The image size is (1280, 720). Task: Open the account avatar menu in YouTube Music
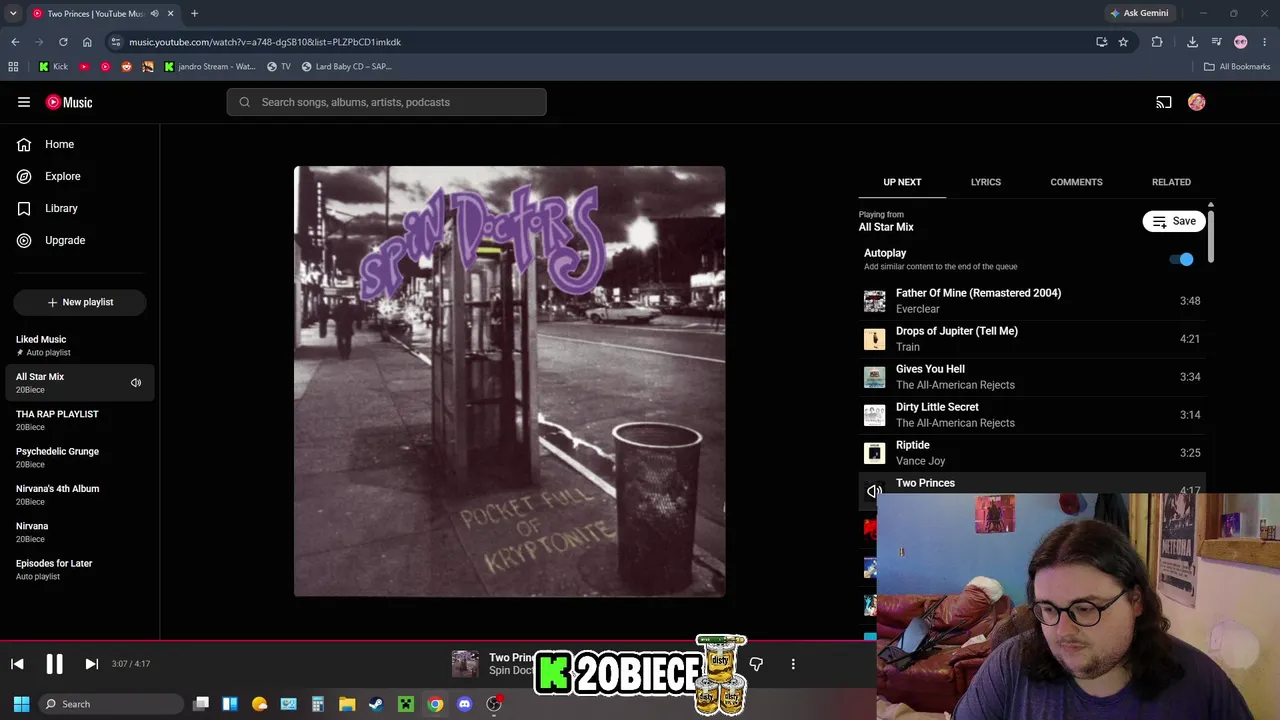[x=1197, y=102]
